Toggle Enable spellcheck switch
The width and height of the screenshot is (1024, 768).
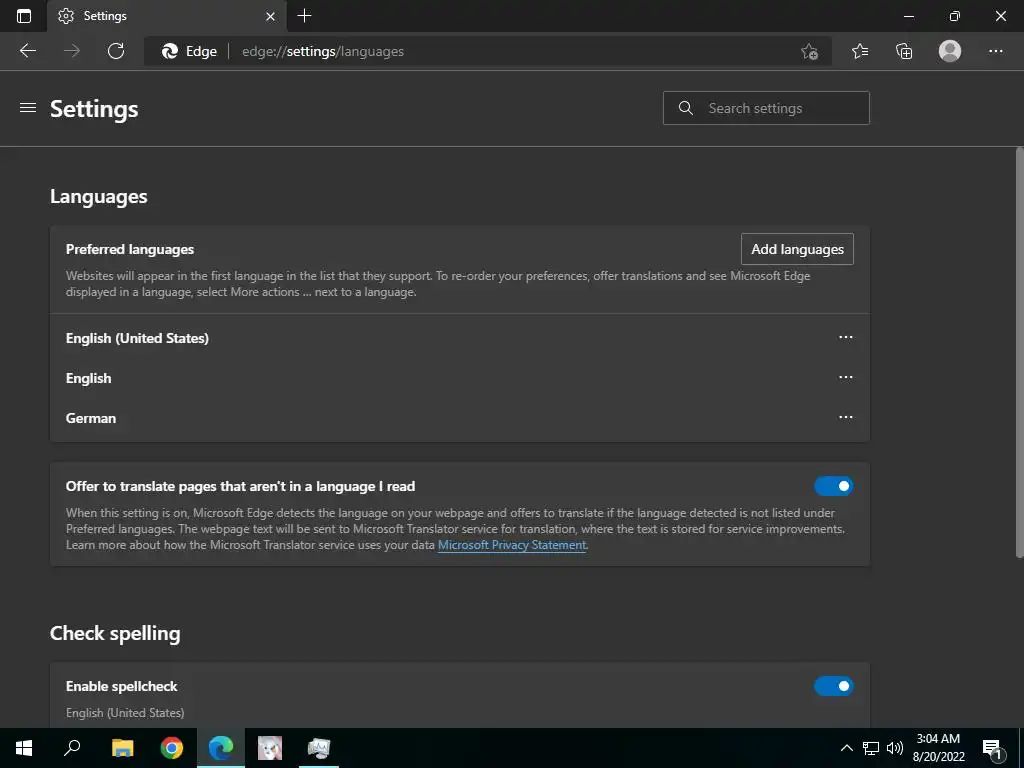833,686
